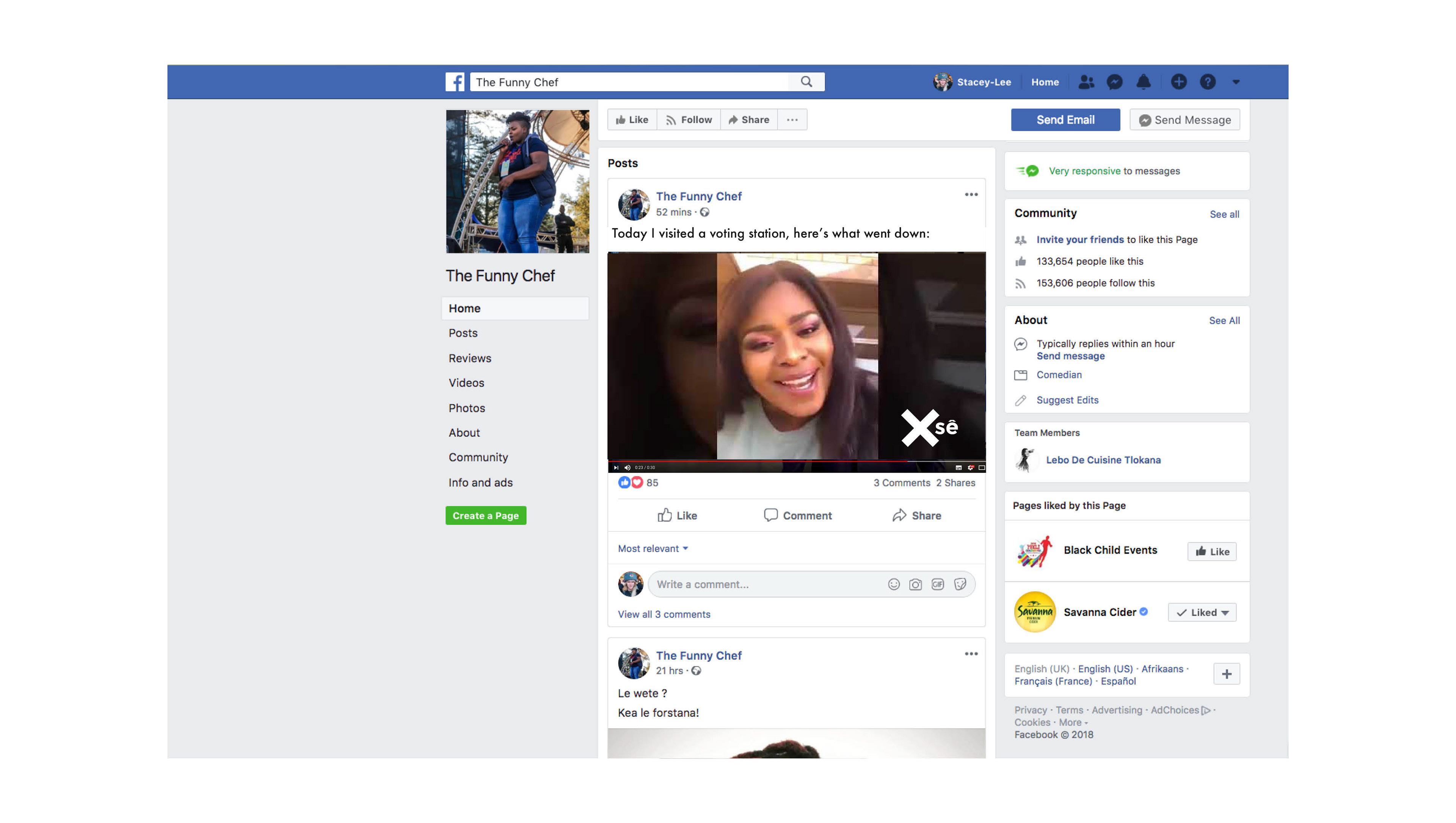
Task: Open the page's more options ellipsis button
Action: click(x=792, y=120)
